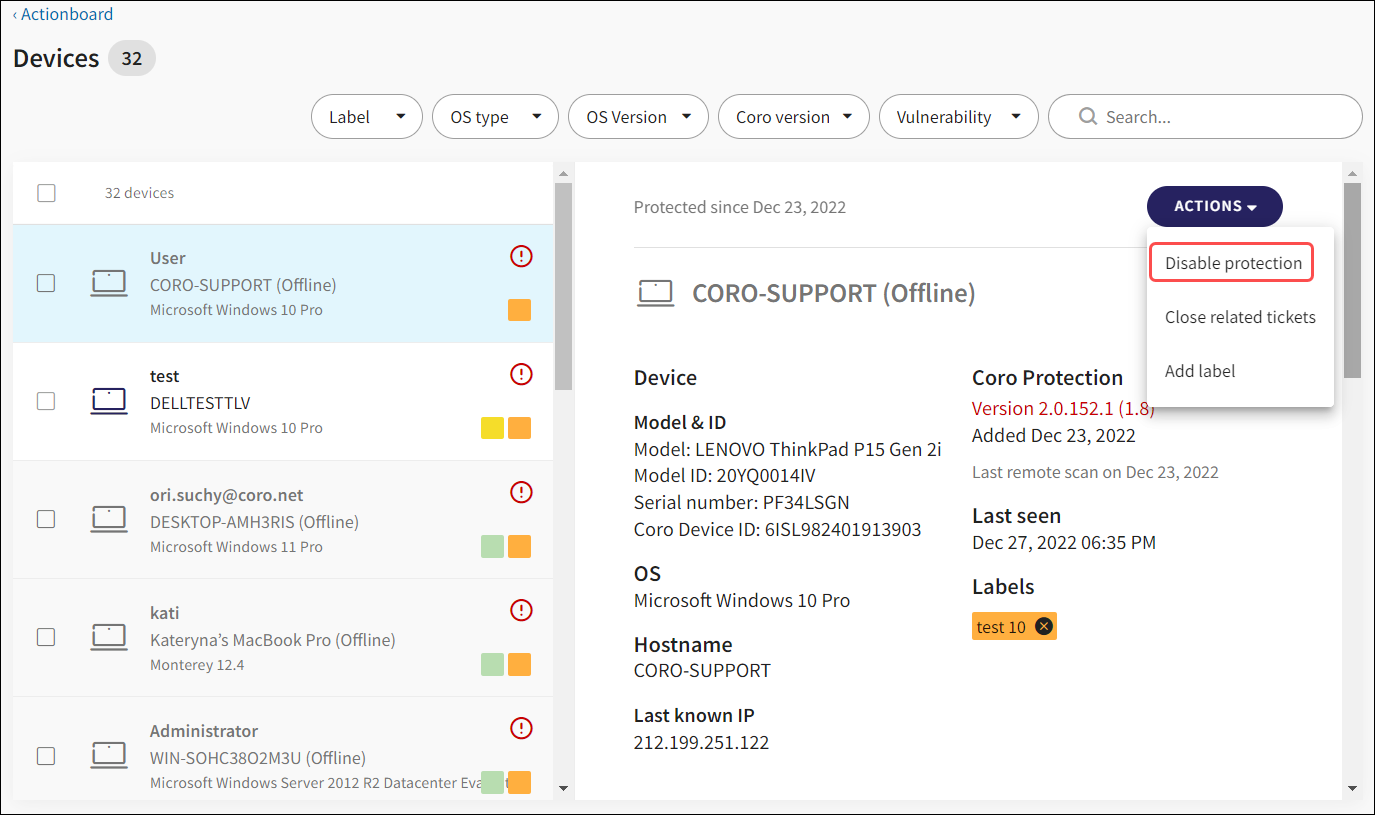Open the Vulnerability filter dropdown
Screen dimensions: 1375x815
958,117
